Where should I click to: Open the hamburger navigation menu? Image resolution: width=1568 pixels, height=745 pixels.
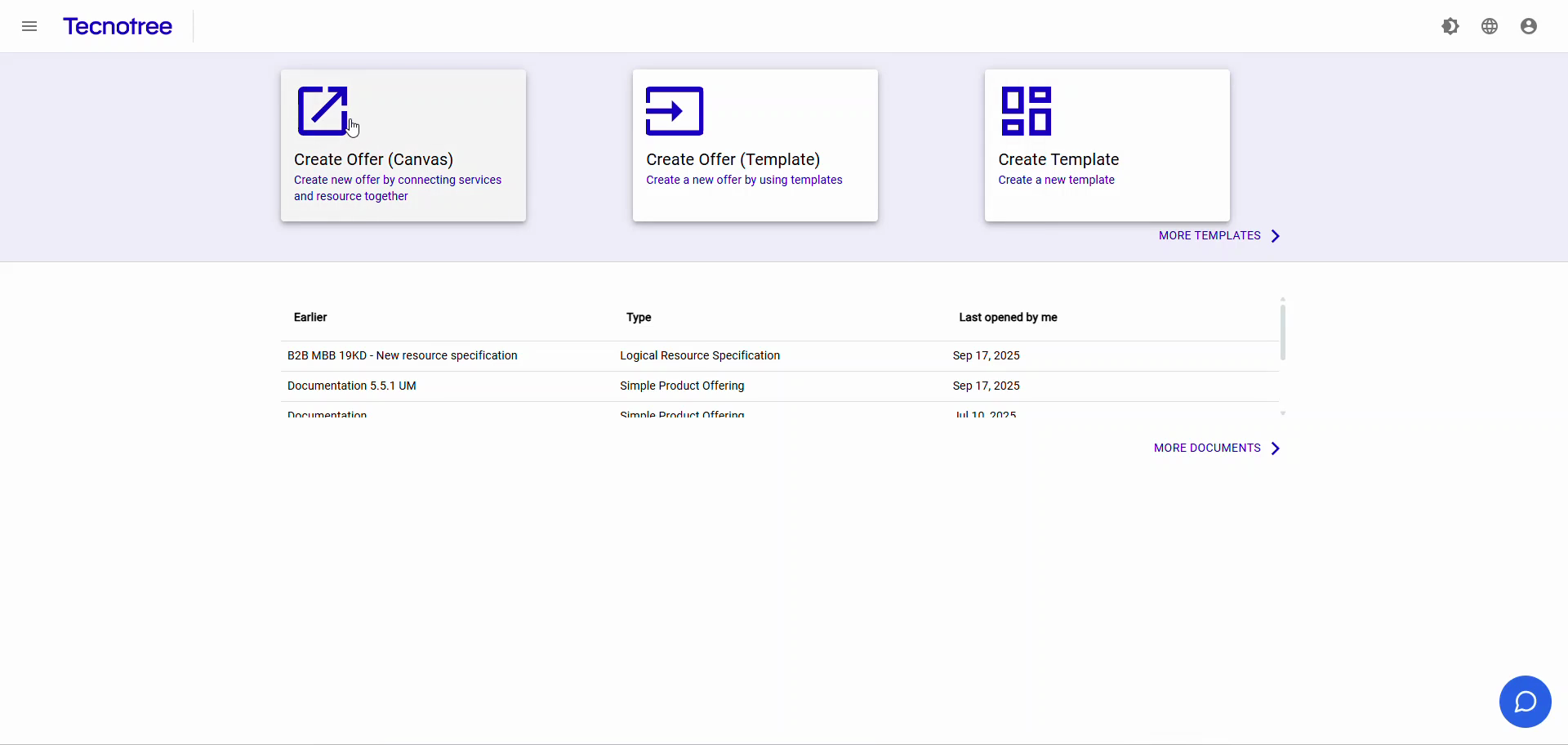click(x=29, y=26)
